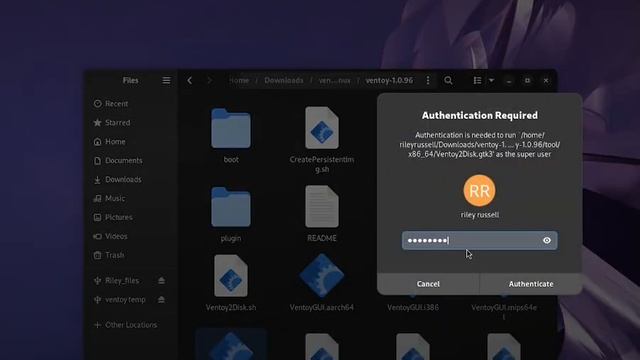This screenshot has width=640, height=360.
Task: Click the VentoyGUI.i386 file label
Action: 413,307
